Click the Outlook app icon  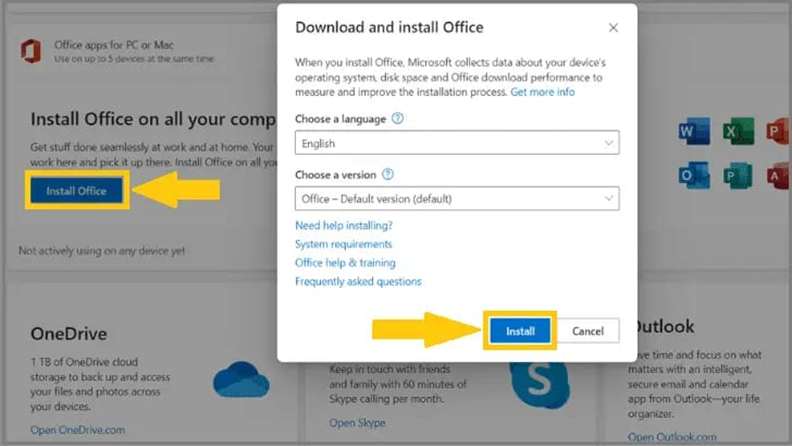click(x=694, y=175)
